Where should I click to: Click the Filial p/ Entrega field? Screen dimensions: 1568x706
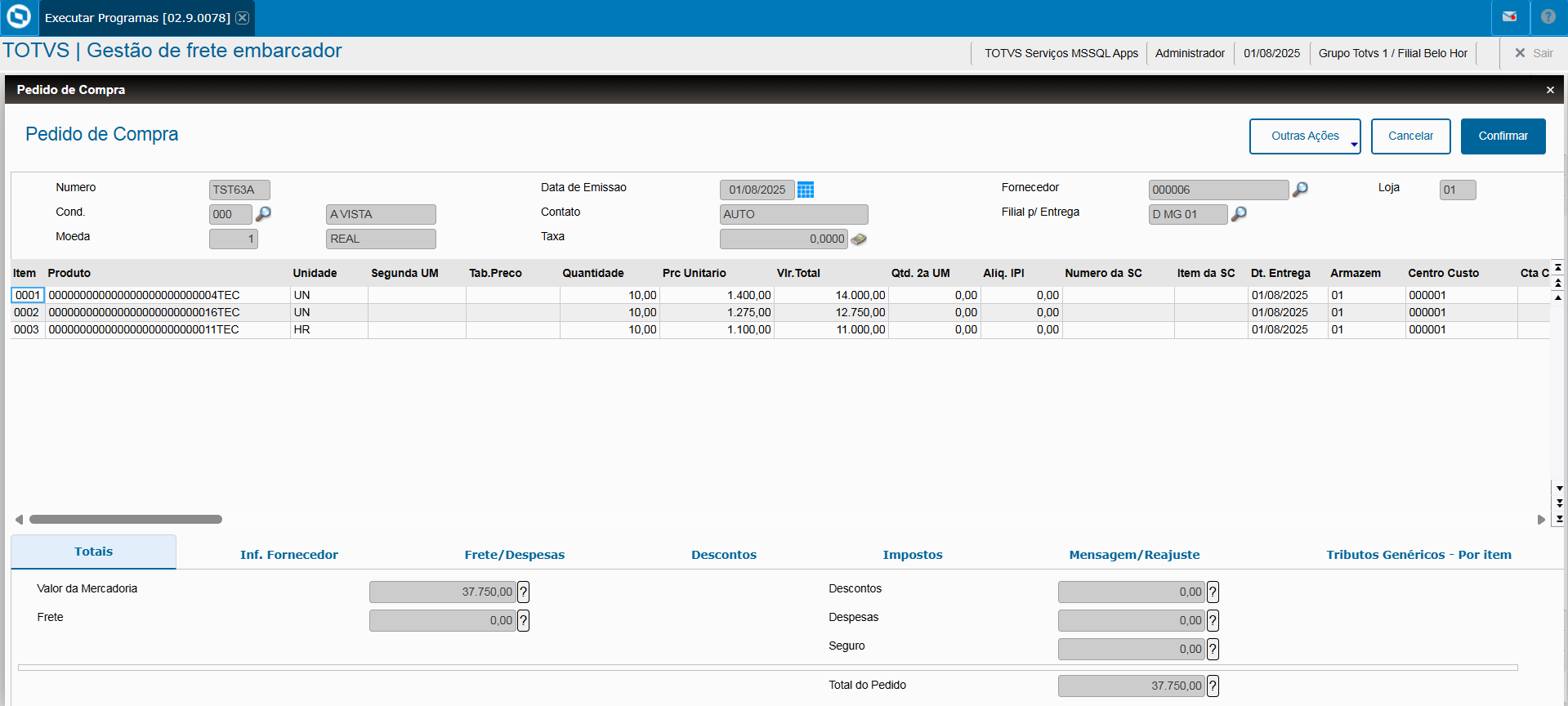coord(1188,214)
